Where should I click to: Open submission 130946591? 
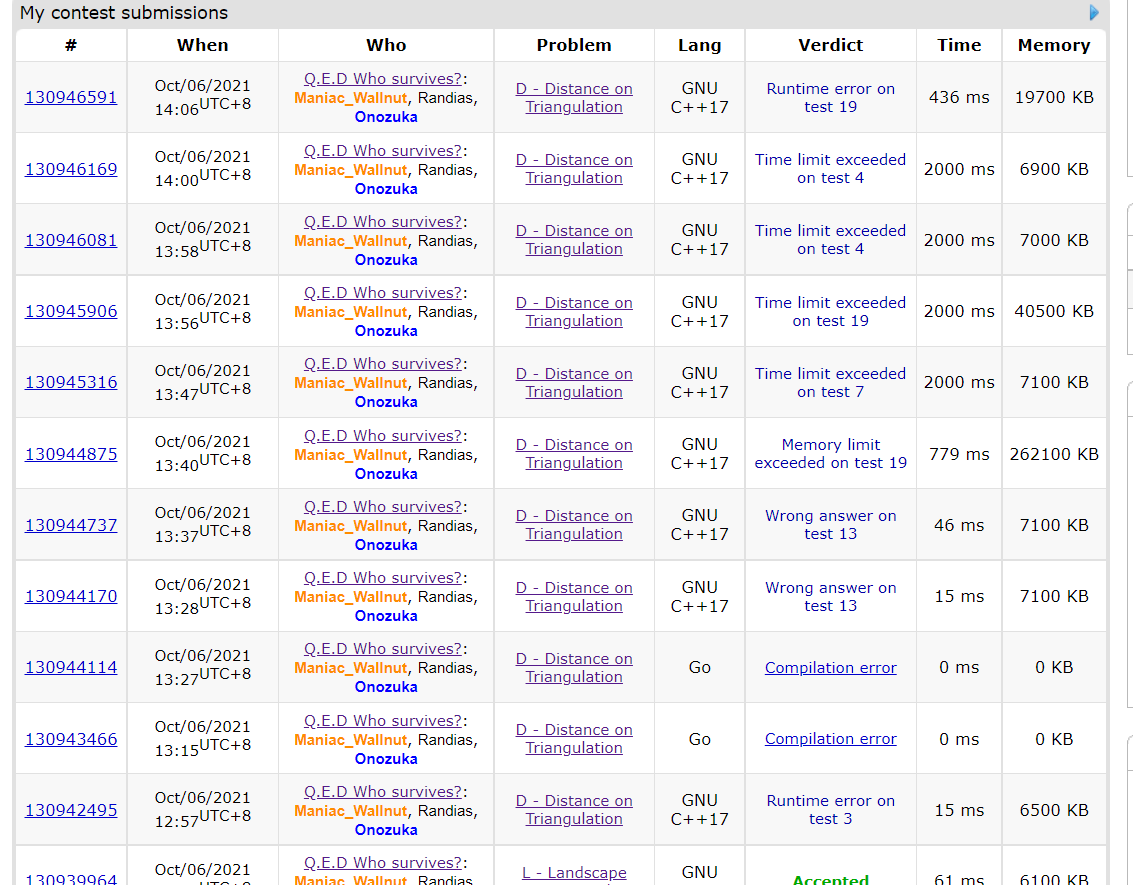[71, 98]
